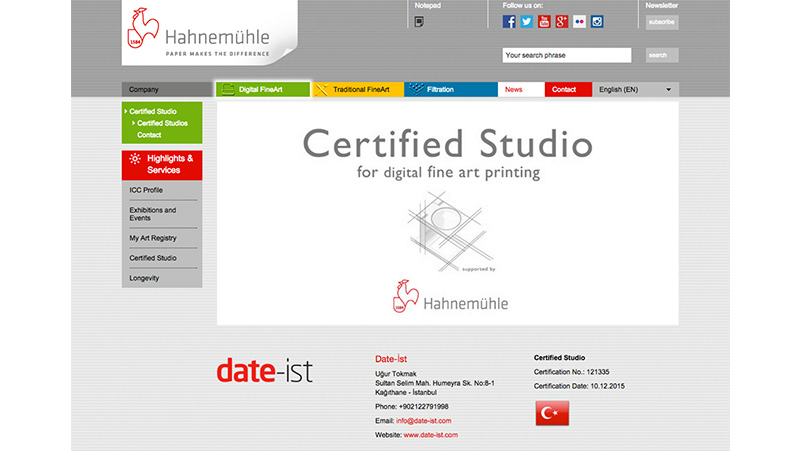Click the Certification Date: 10.12.2015 text
This screenshot has height=451, width=800.
pyautogui.click(x=579, y=386)
